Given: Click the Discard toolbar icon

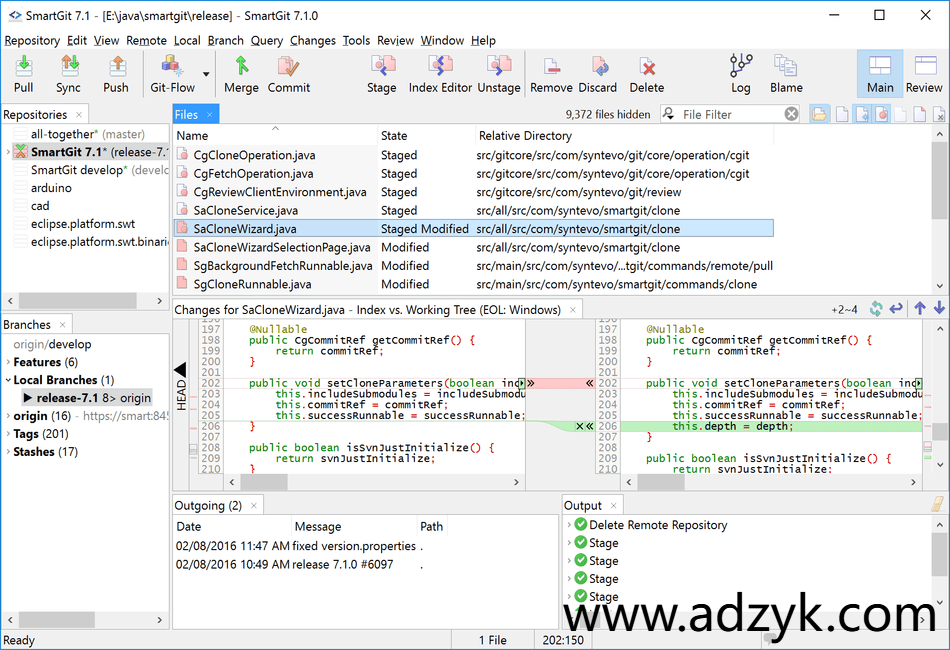Looking at the screenshot, I should click(x=597, y=73).
